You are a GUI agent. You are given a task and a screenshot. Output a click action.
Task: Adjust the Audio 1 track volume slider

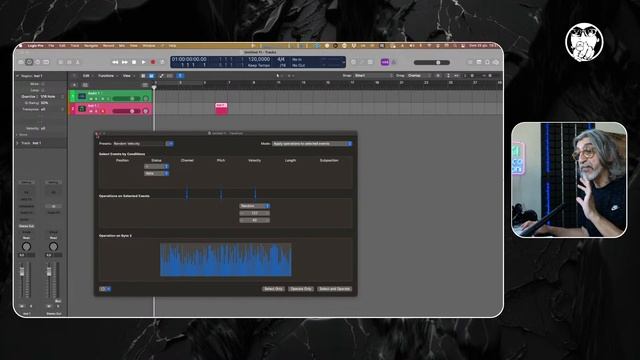127,98
